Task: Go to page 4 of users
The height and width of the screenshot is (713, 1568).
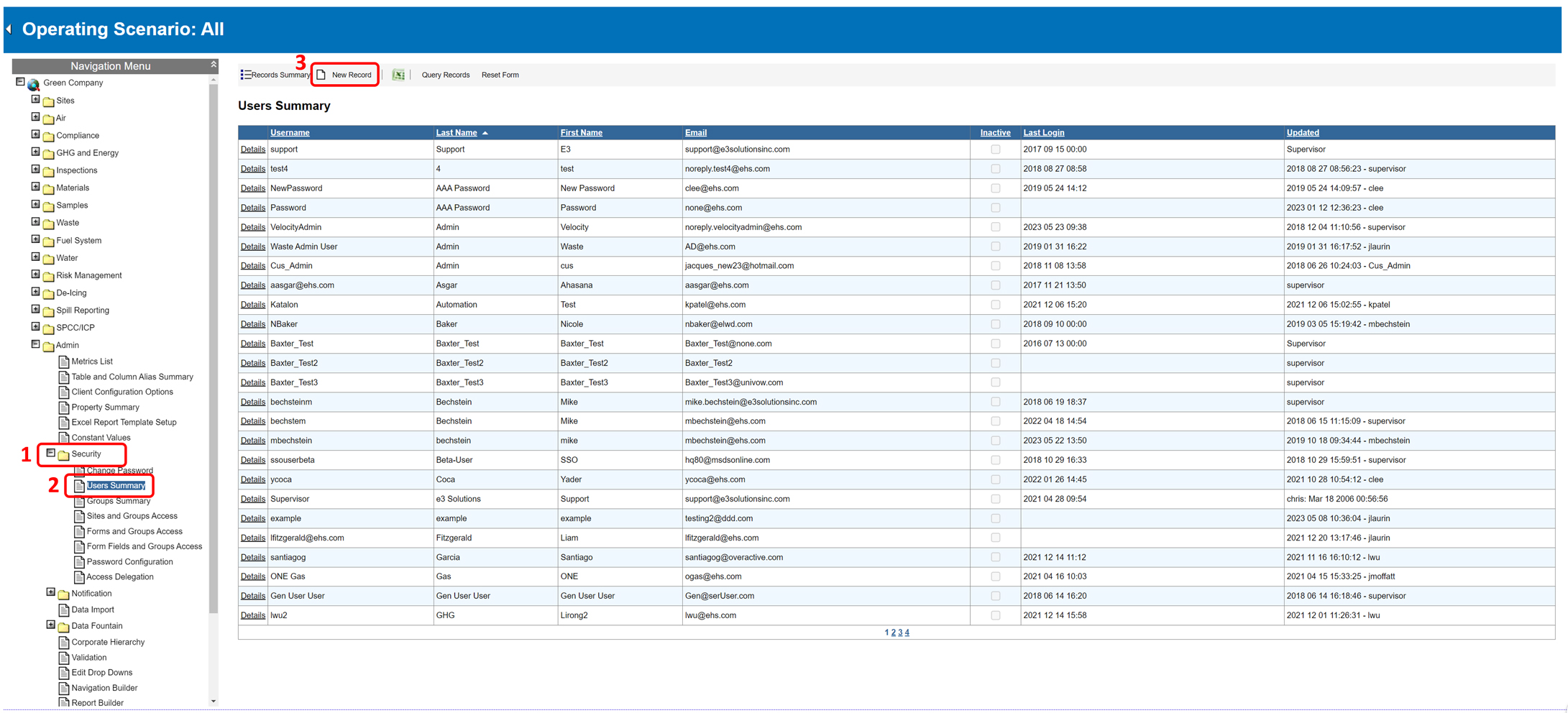Action: pos(907,632)
